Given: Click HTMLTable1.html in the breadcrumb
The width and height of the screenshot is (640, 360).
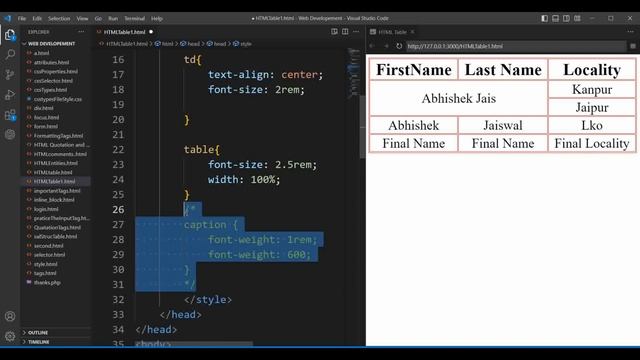Looking at the screenshot, I should pyautogui.click(x=127, y=44).
